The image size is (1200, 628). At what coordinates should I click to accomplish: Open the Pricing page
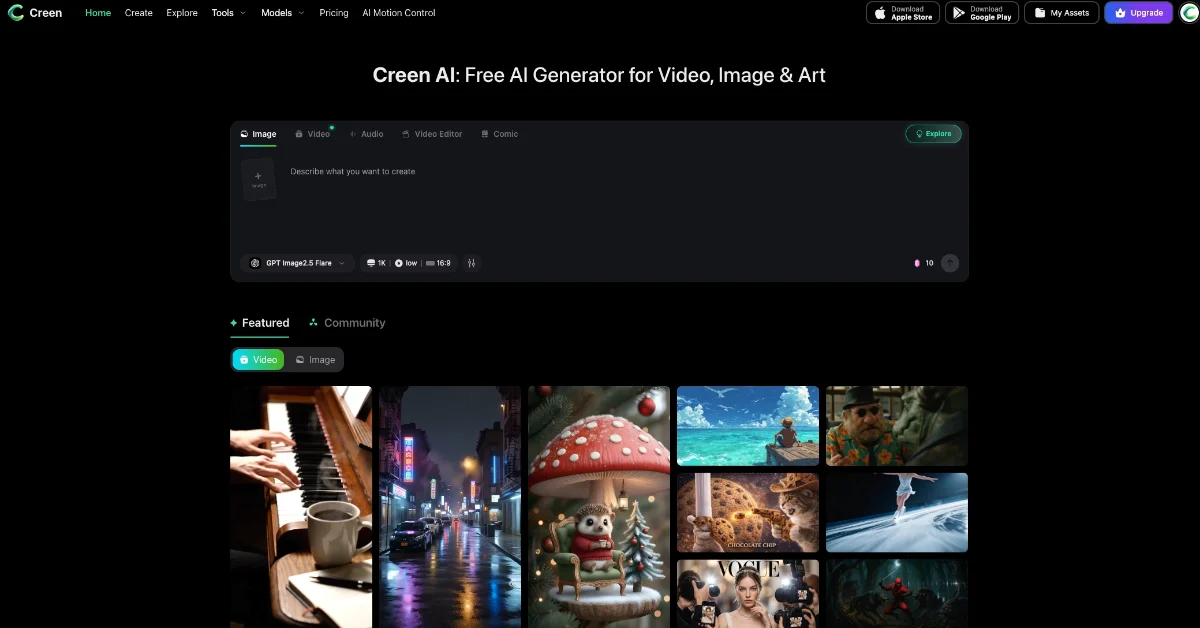pyautogui.click(x=334, y=13)
